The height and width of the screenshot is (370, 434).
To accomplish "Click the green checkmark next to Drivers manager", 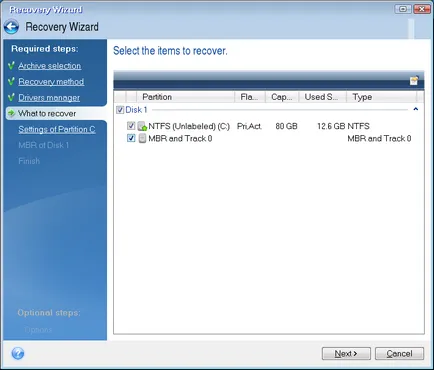I will tap(11, 98).
